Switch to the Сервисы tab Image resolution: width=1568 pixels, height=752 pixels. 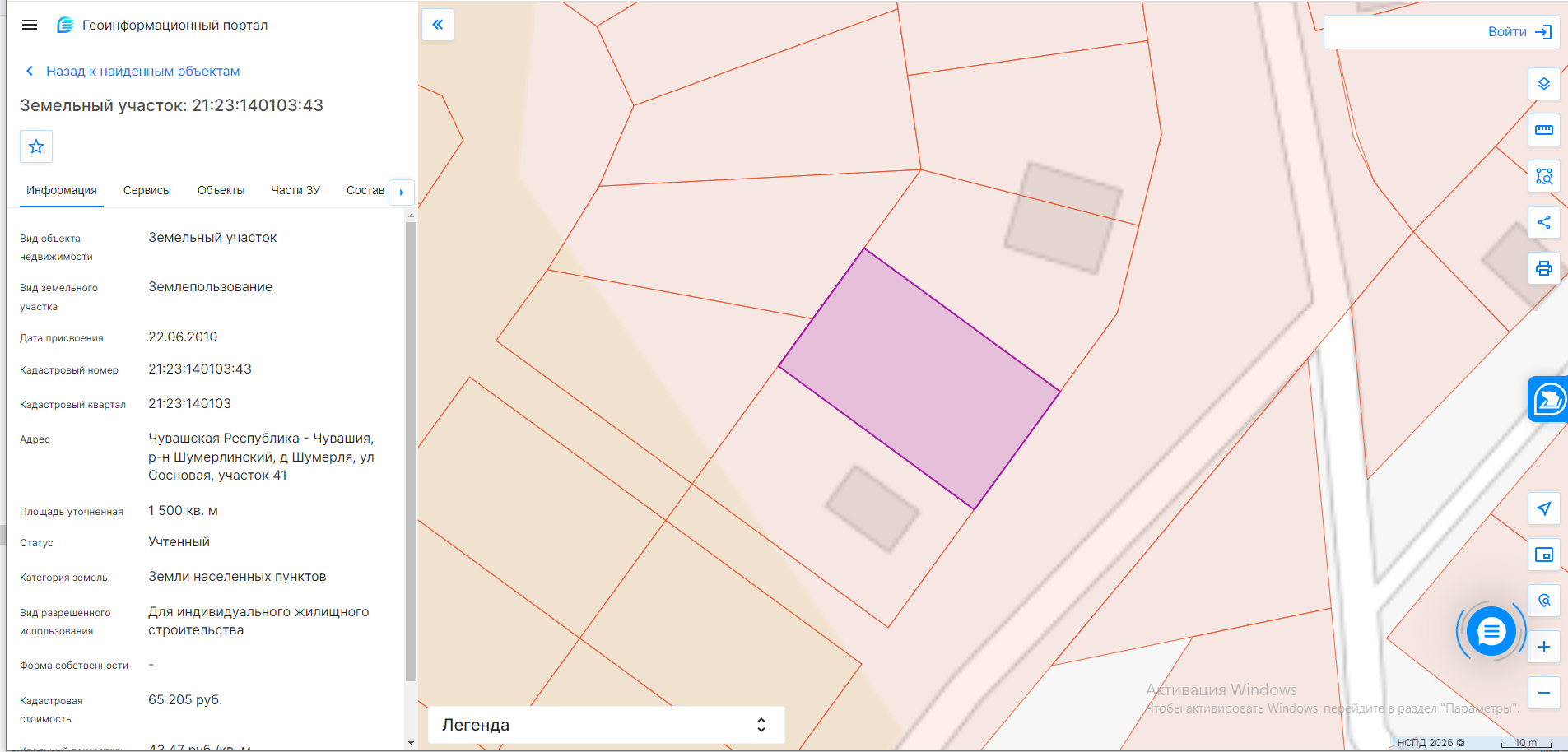click(x=147, y=190)
